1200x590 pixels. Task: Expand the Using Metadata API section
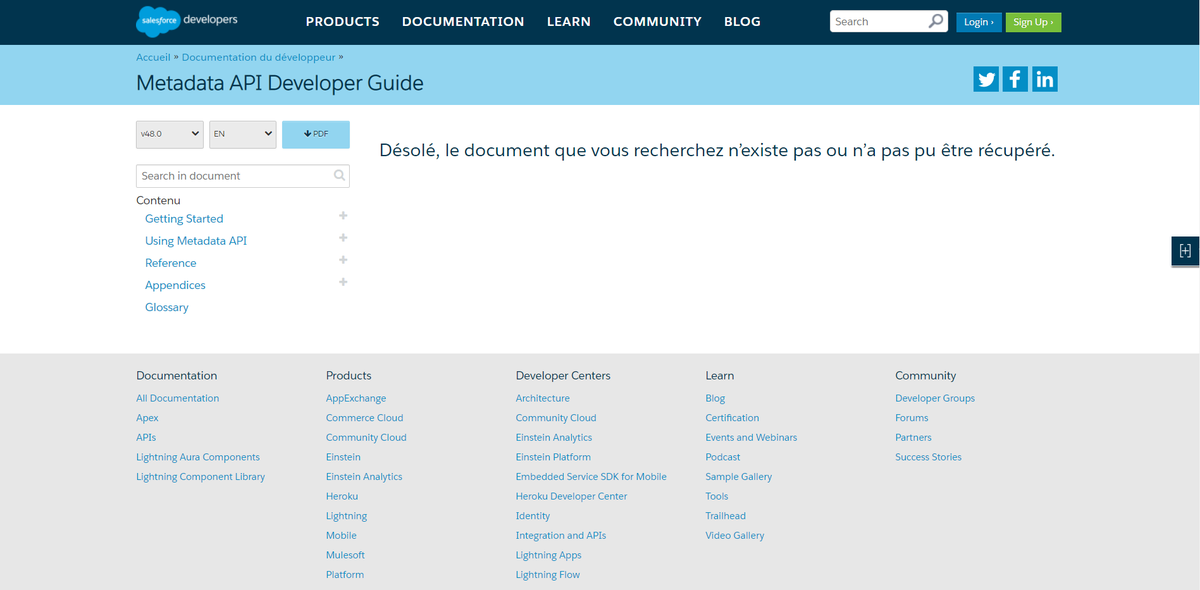click(x=343, y=238)
